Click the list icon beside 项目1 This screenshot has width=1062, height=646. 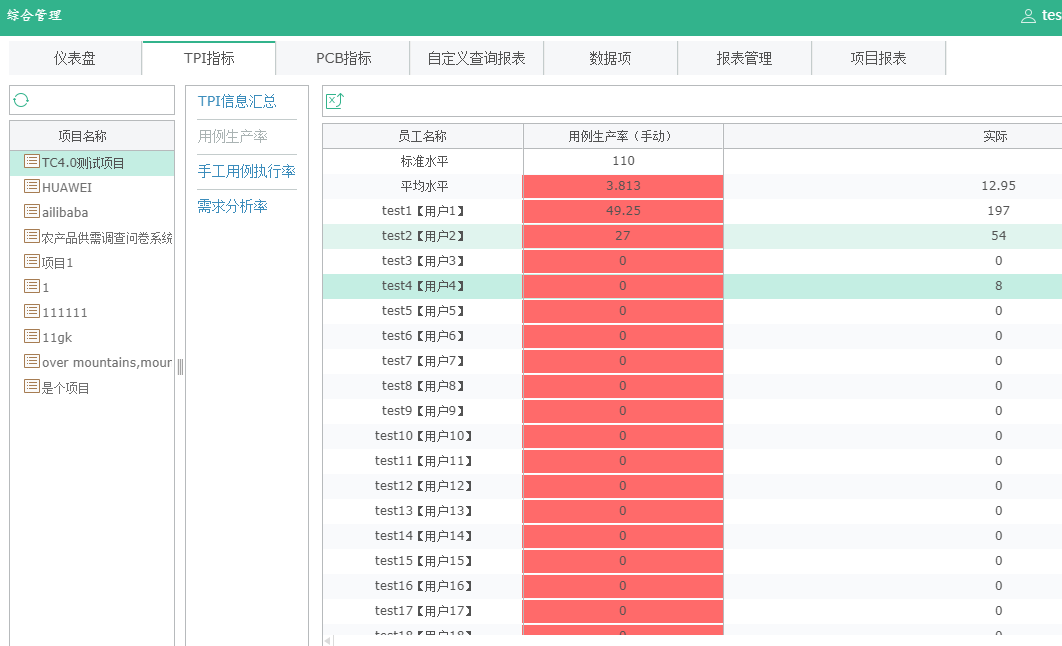tap(32, 261)
